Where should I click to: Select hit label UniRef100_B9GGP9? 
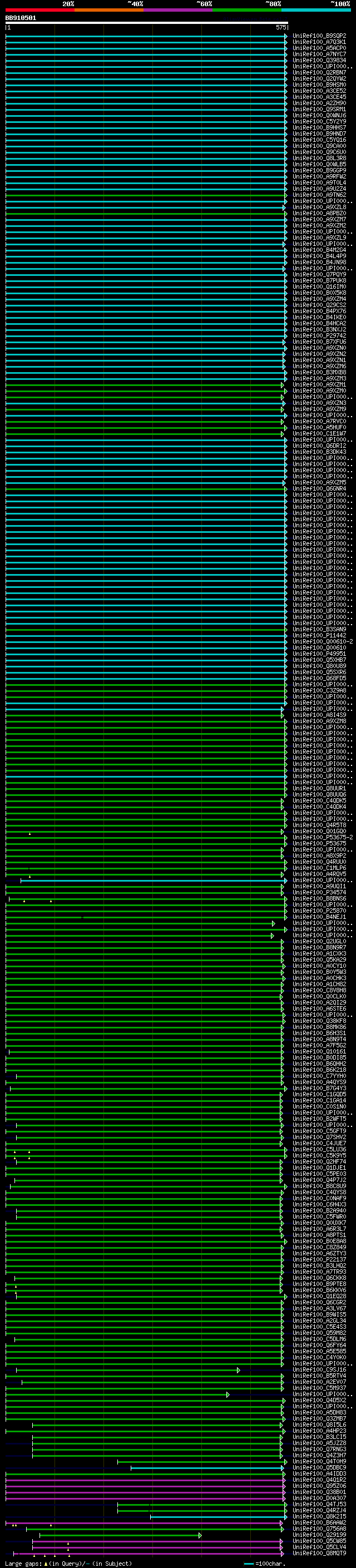pyautogui.click(x=319, y=170)
